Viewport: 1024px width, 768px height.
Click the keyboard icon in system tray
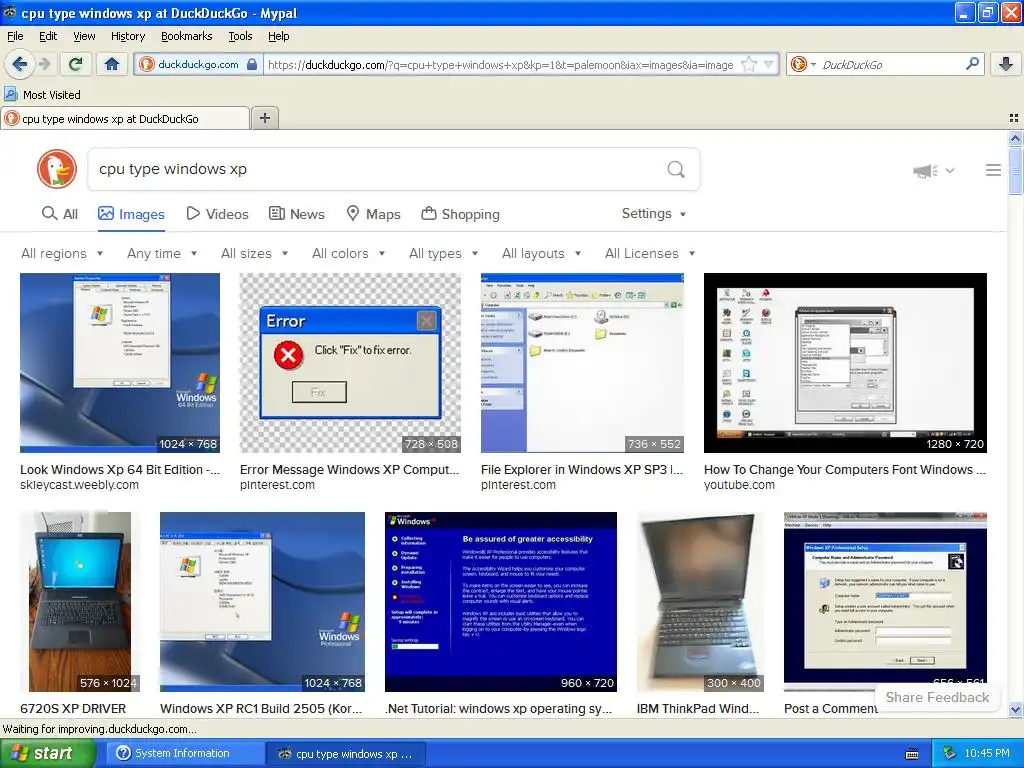tap(912, 754)
